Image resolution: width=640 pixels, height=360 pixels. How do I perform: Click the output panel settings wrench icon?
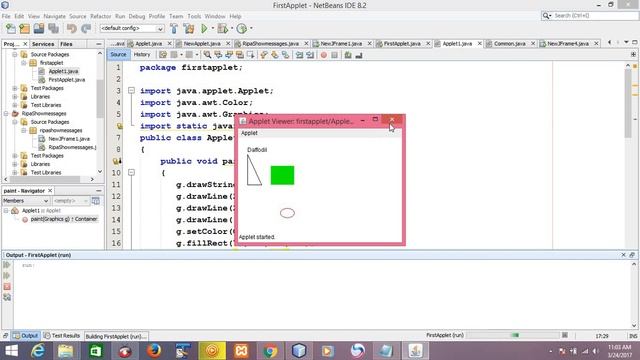[x=7, y=297]
